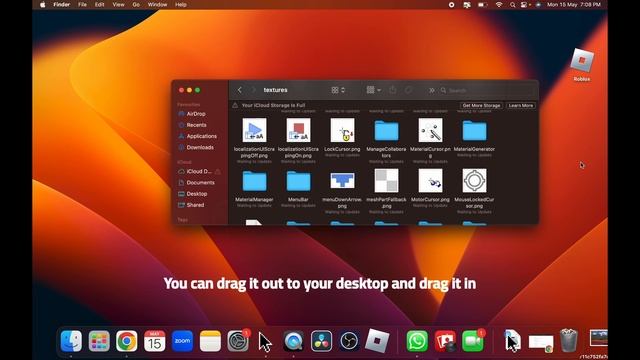The width and height of the screenshot is (640, 360).
Task: Launch Google Chrome from the Dock
Action: point(127,341)
